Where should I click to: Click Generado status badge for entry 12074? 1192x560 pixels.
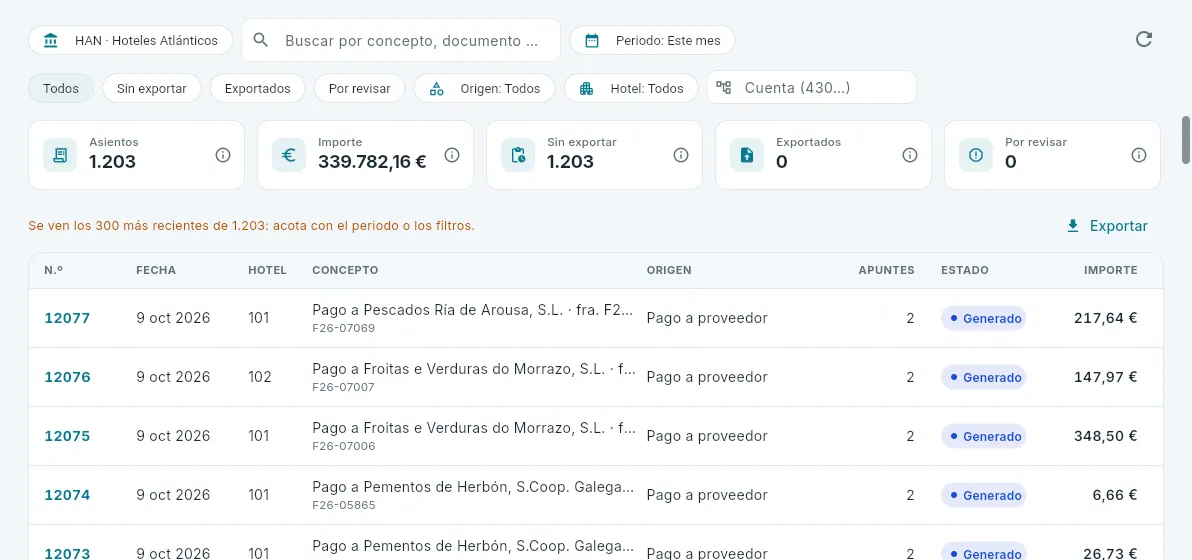(x=984, y=495)
